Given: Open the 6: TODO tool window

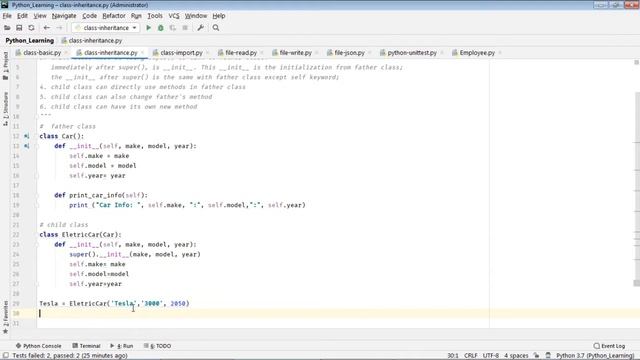Looking at the screenshot, I should (158, 346).
